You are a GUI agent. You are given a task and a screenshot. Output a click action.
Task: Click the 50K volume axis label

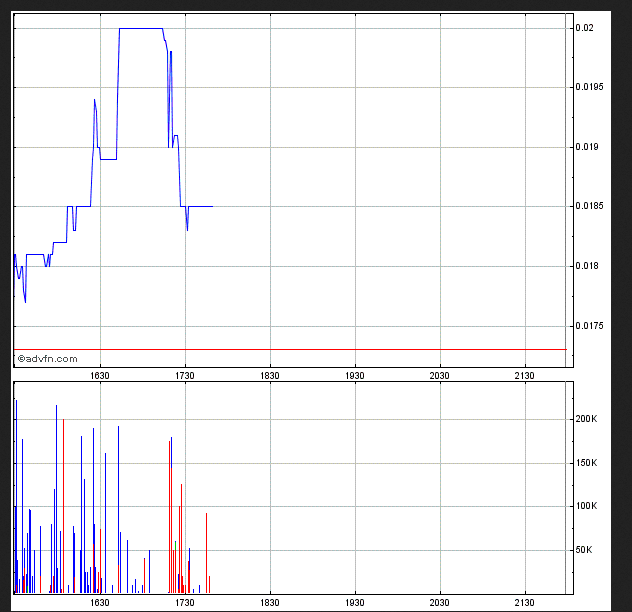click(585, 550)
